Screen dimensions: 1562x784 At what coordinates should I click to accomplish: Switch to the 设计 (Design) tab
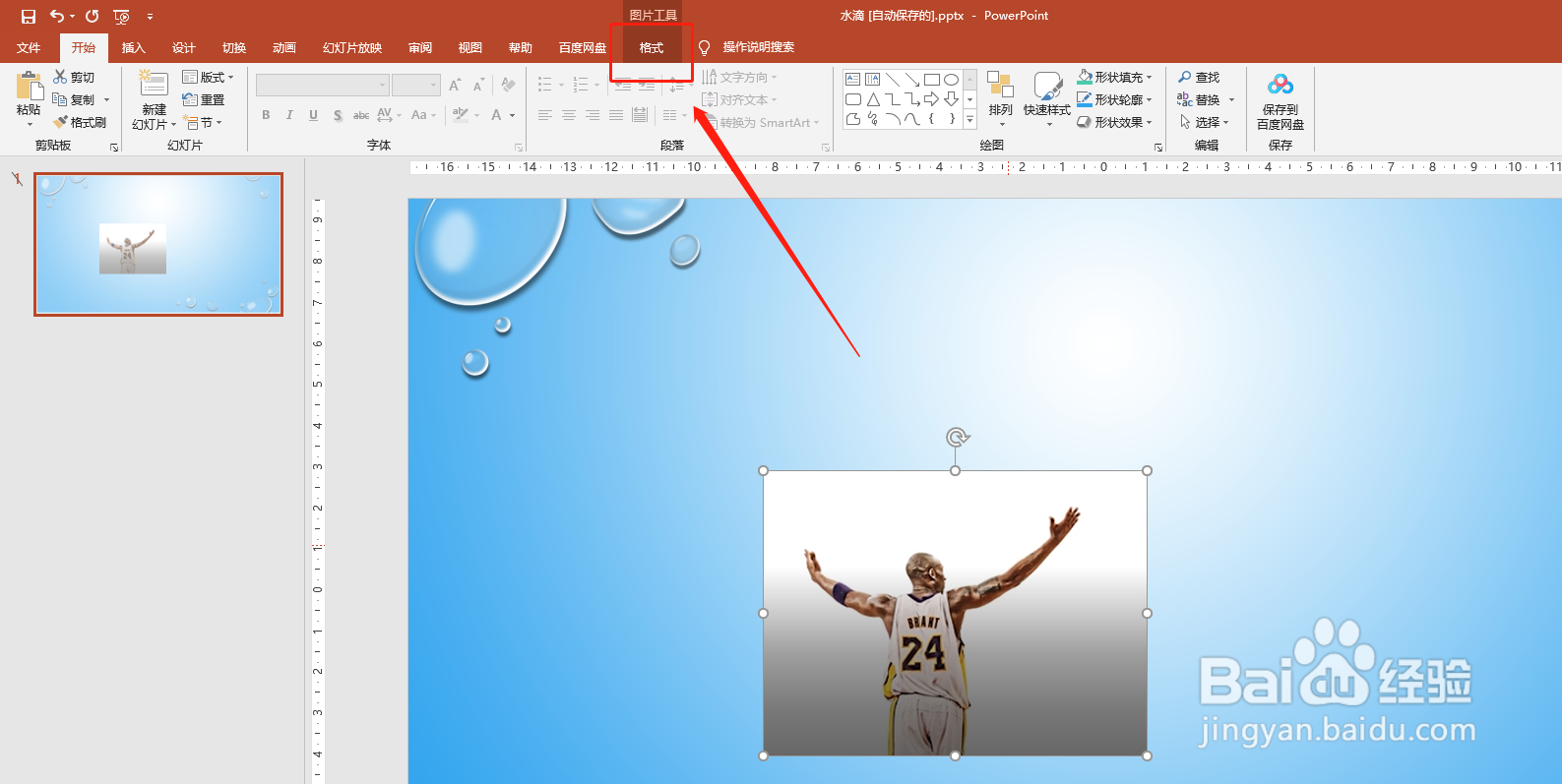183,47
